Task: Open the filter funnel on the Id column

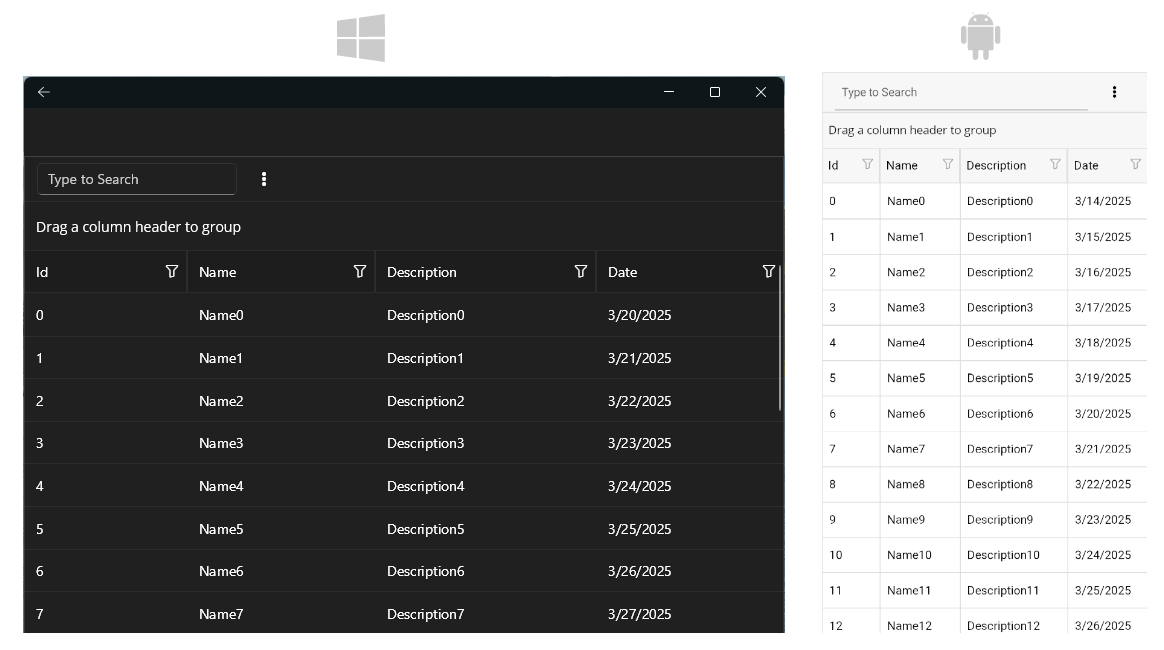Action: coord(172,271)
